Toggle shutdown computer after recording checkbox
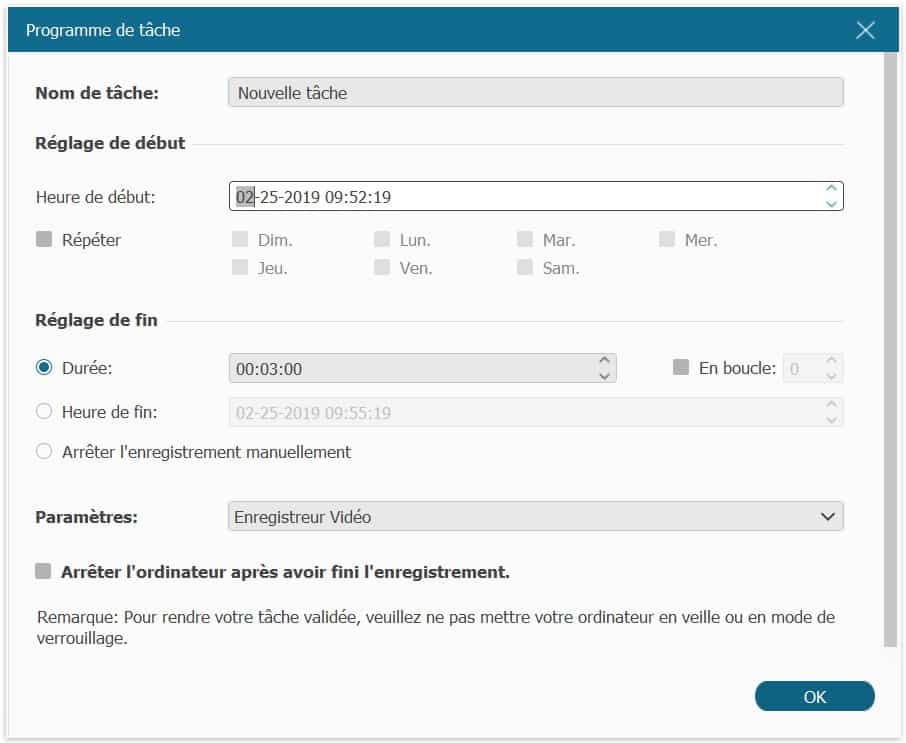 pyautogui.click(x=43, y=572)
